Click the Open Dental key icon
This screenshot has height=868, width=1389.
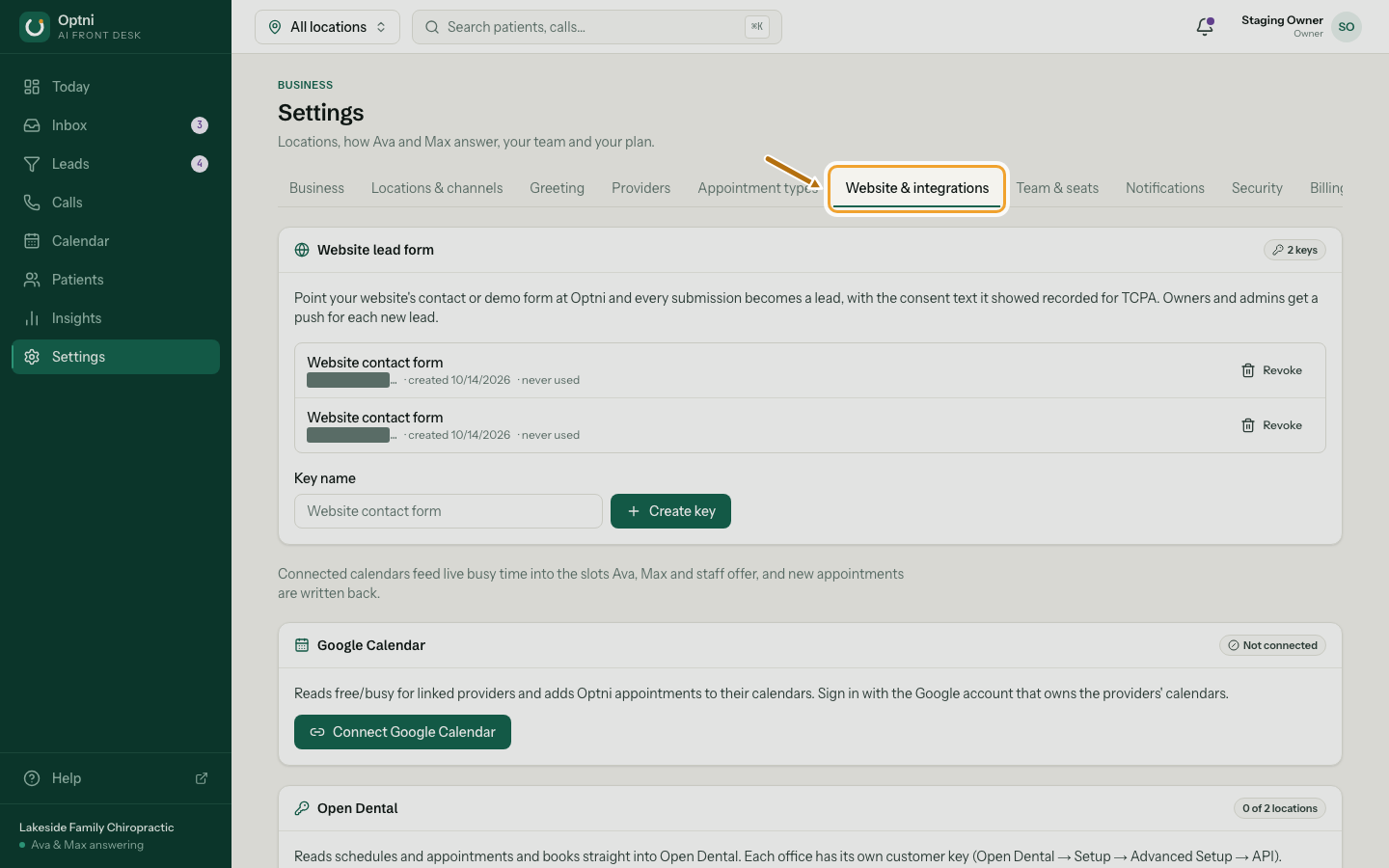[302, 808]
